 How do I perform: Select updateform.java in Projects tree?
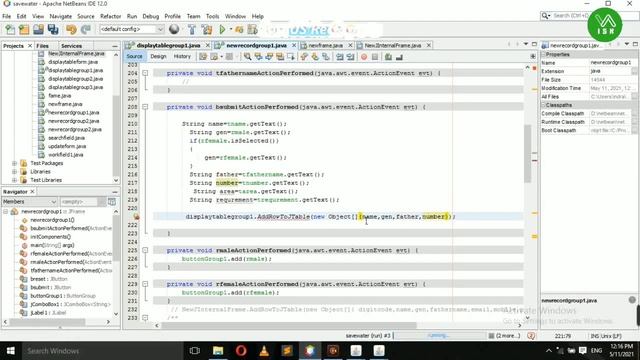tap(67, 146)
